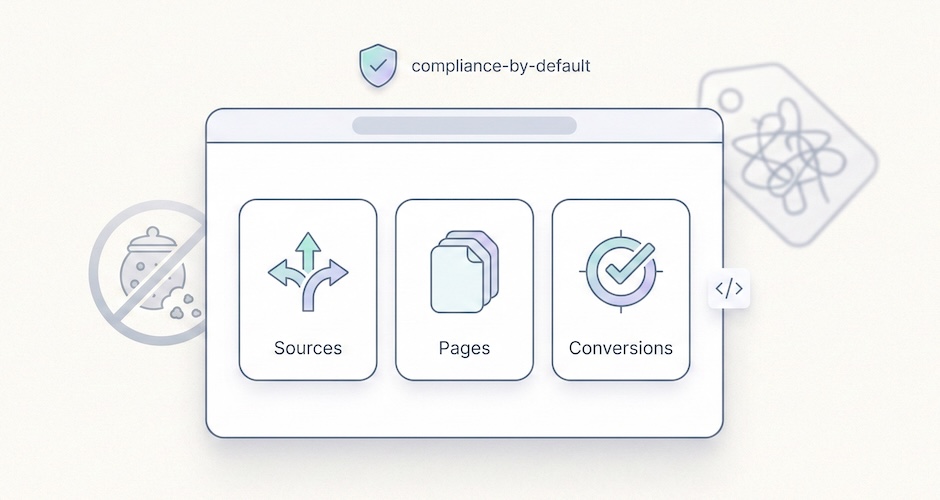This screenshot has height=500, width=940.
Task: Click the code embed brackets icon
Action: (x=728, y=290)
